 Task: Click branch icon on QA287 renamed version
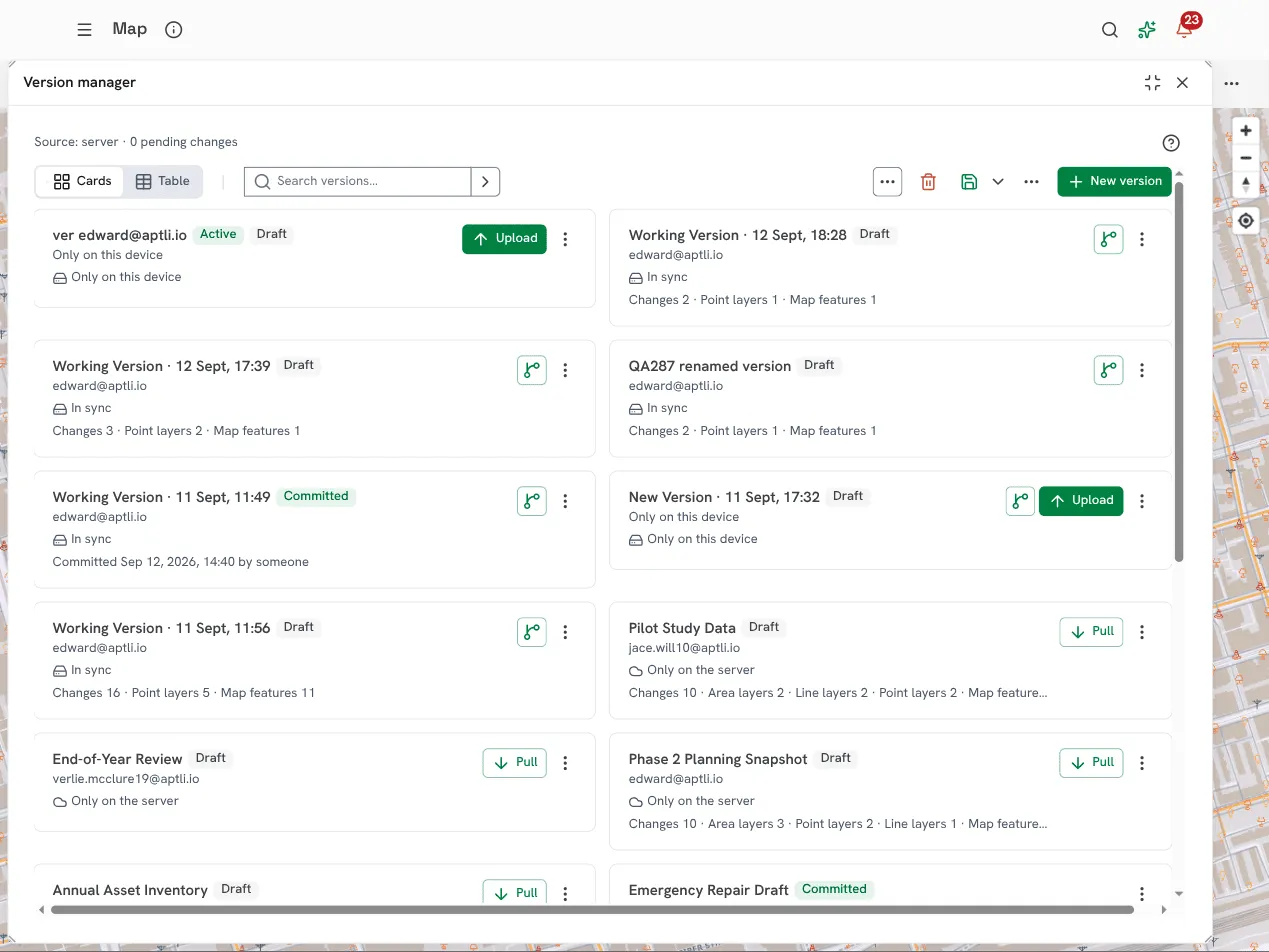[1108, 370]
